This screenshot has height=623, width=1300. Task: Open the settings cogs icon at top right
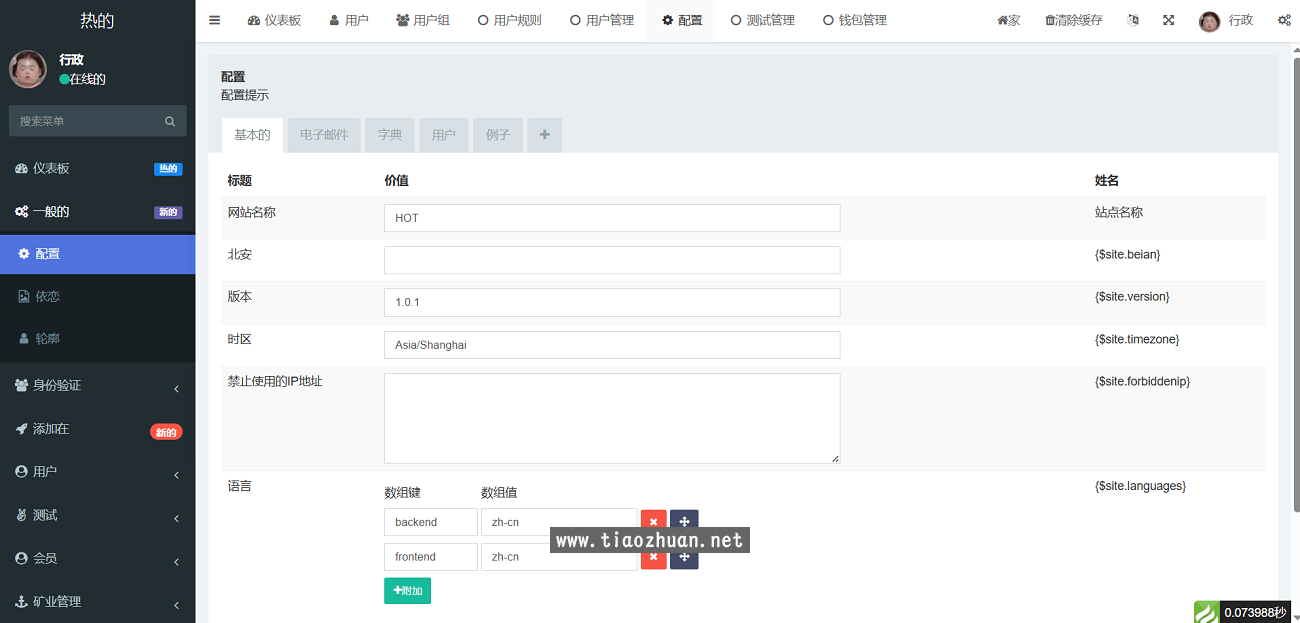point(1283,20)
